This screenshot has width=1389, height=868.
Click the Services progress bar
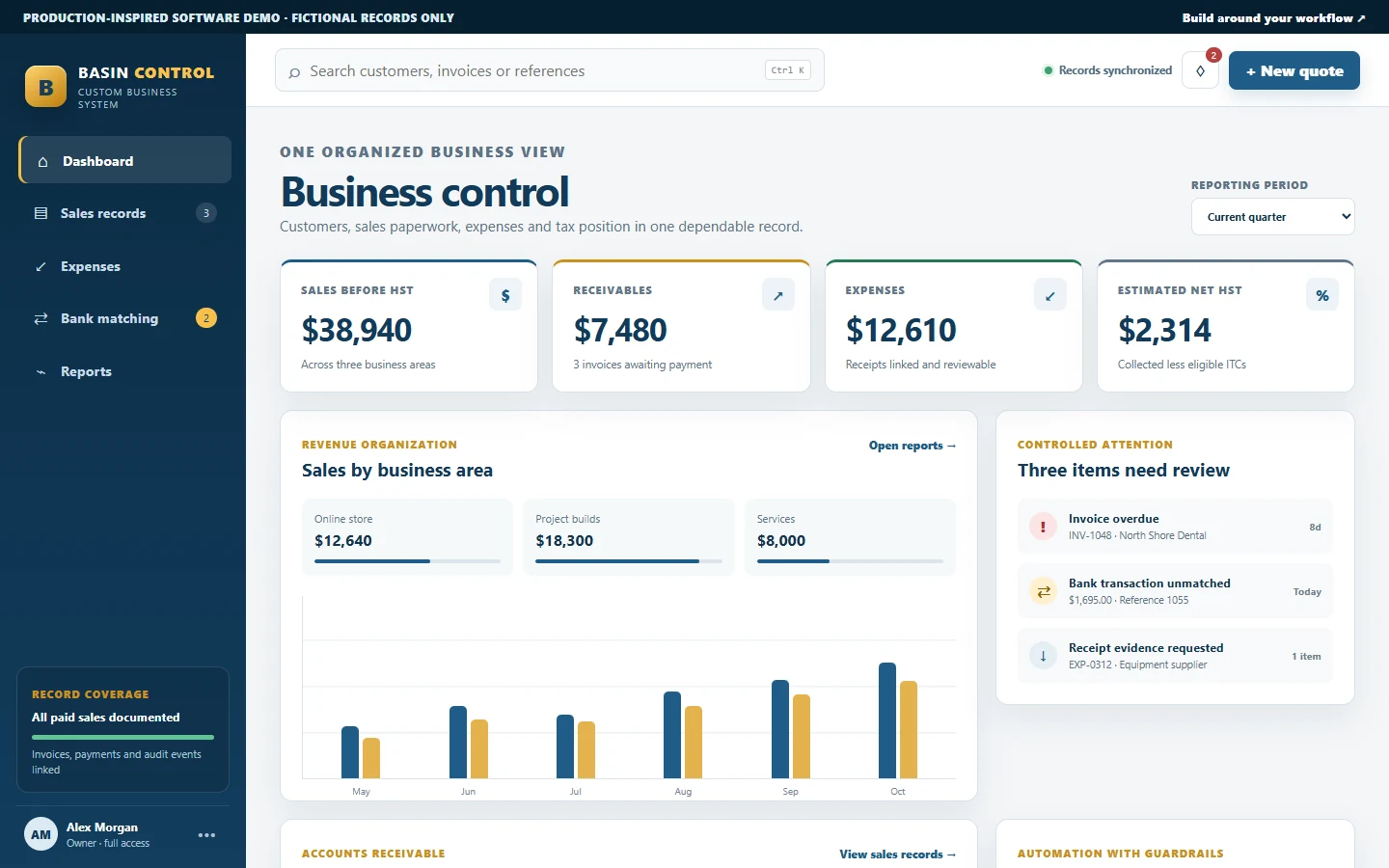tap(850, 561)
